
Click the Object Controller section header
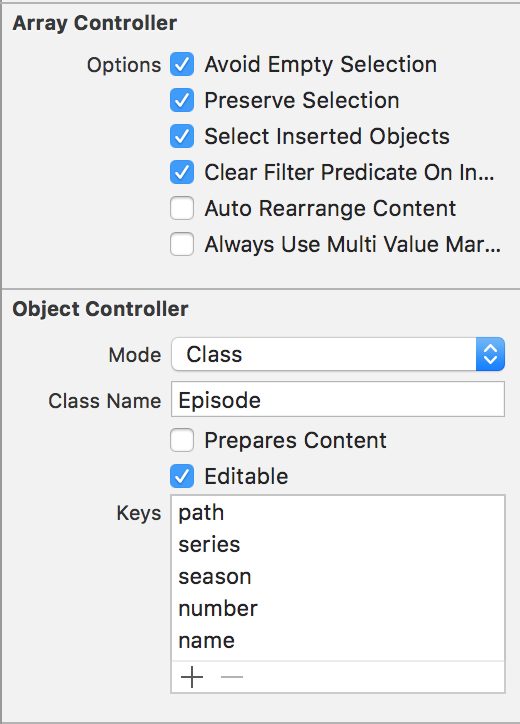[x=100, y=309]
